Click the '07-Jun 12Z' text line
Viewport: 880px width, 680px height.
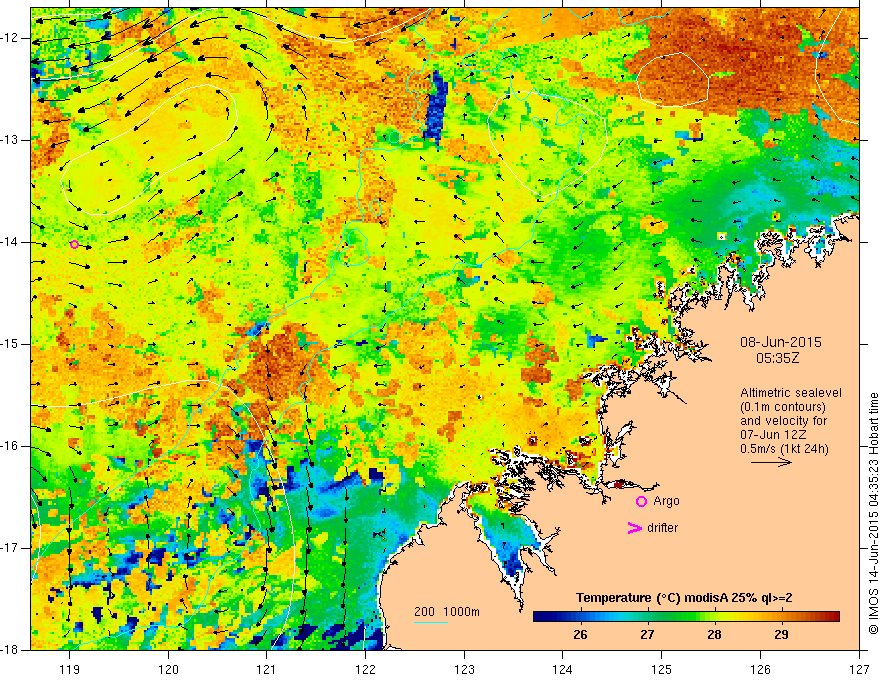click(773, 435)
